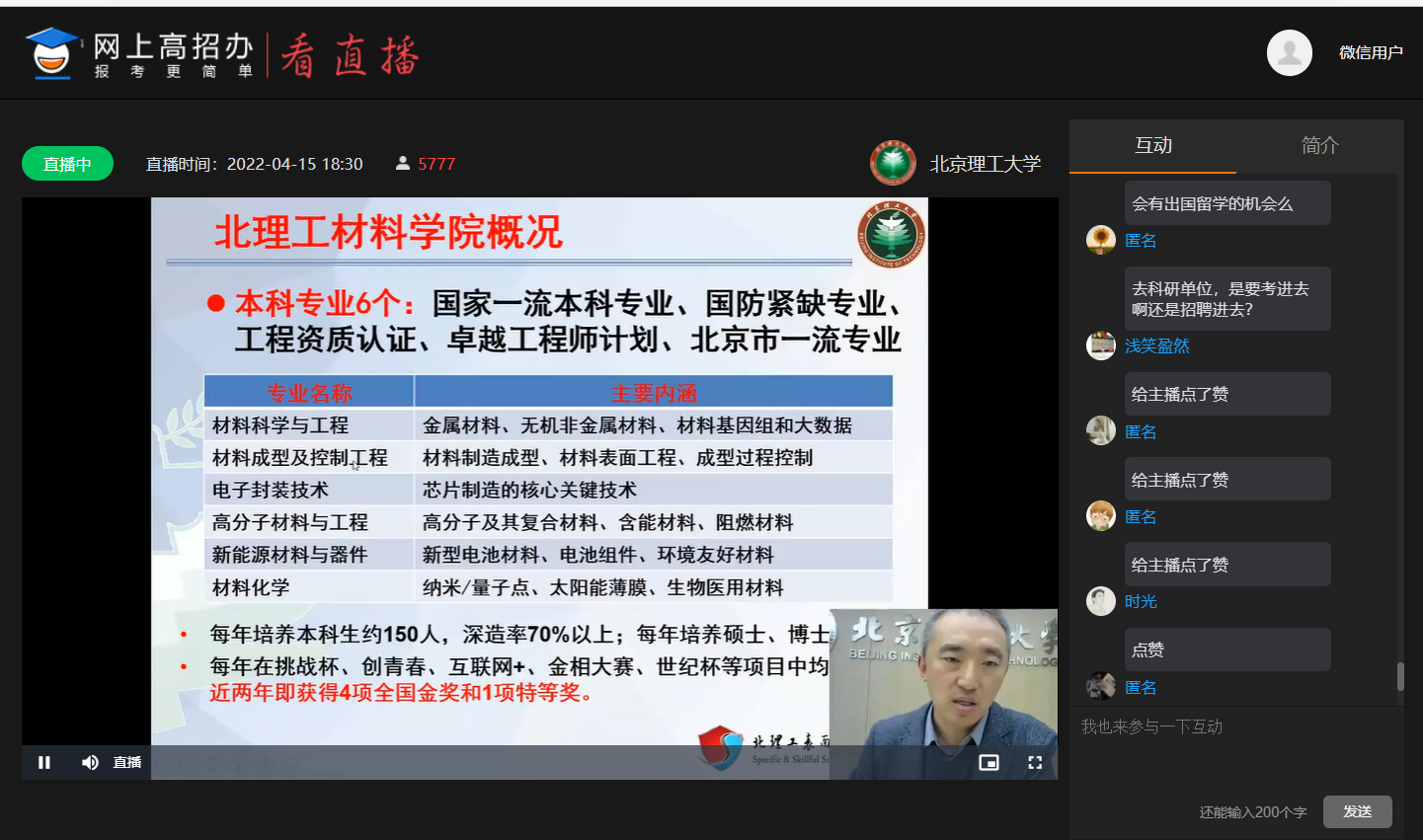Screen dimensions: 1423x840
Task: Enable picture-in-picture mode icon
Action: pos(988,762)
